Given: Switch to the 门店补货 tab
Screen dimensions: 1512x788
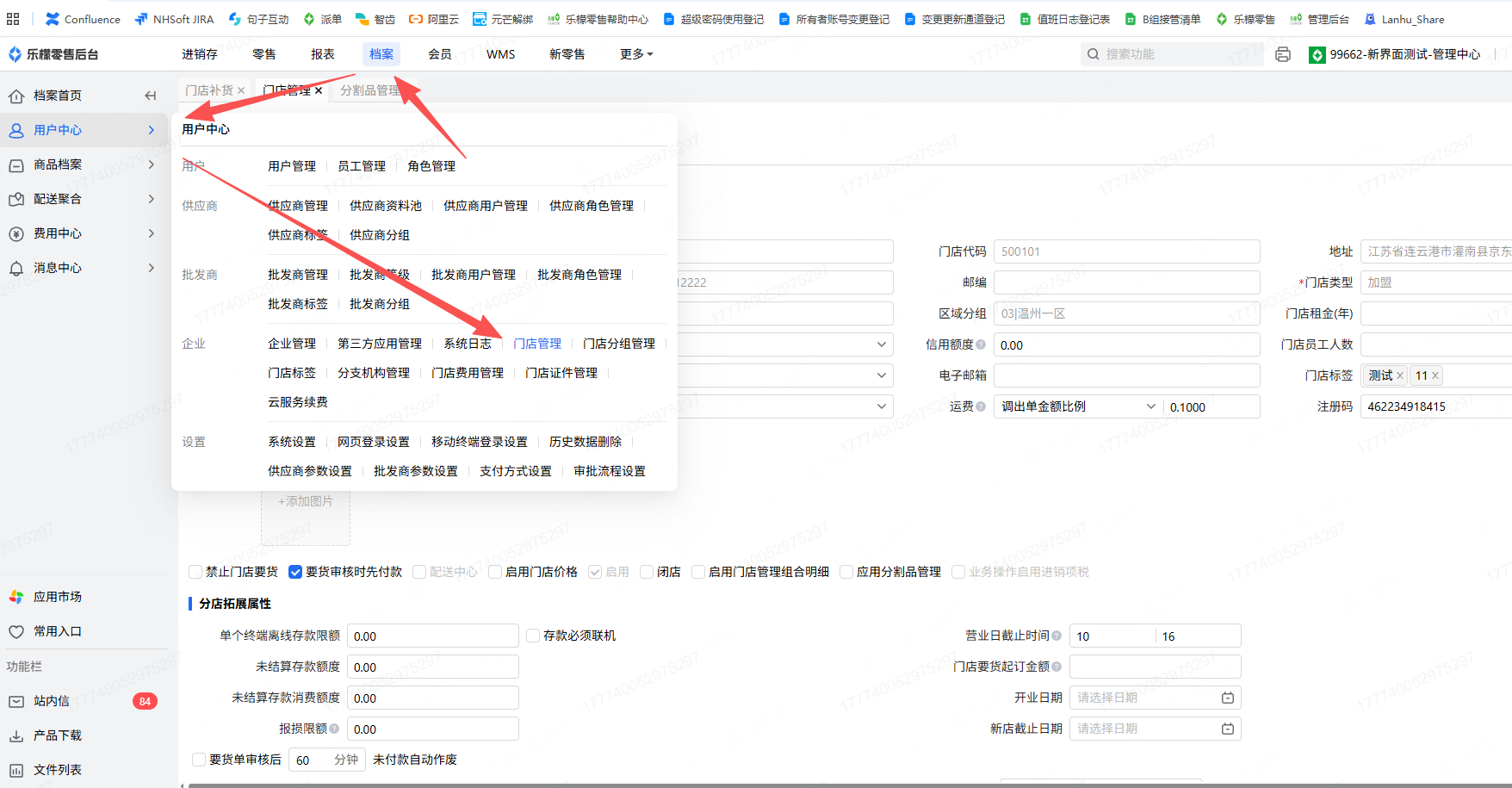Looking at the screenshot, I should point(209,90).
